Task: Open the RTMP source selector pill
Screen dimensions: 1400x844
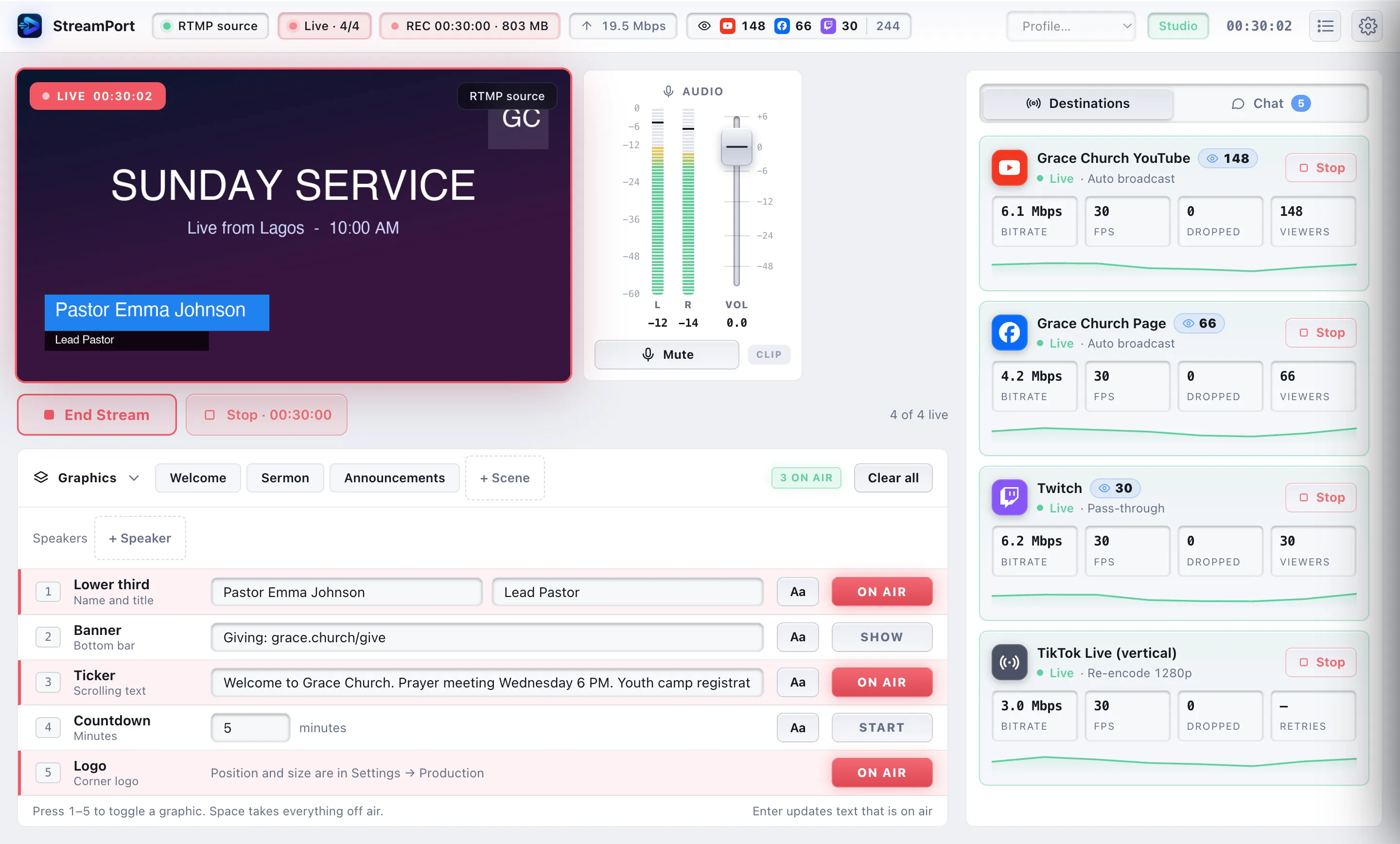Action: pyautogui.click(x=210, y=26)
